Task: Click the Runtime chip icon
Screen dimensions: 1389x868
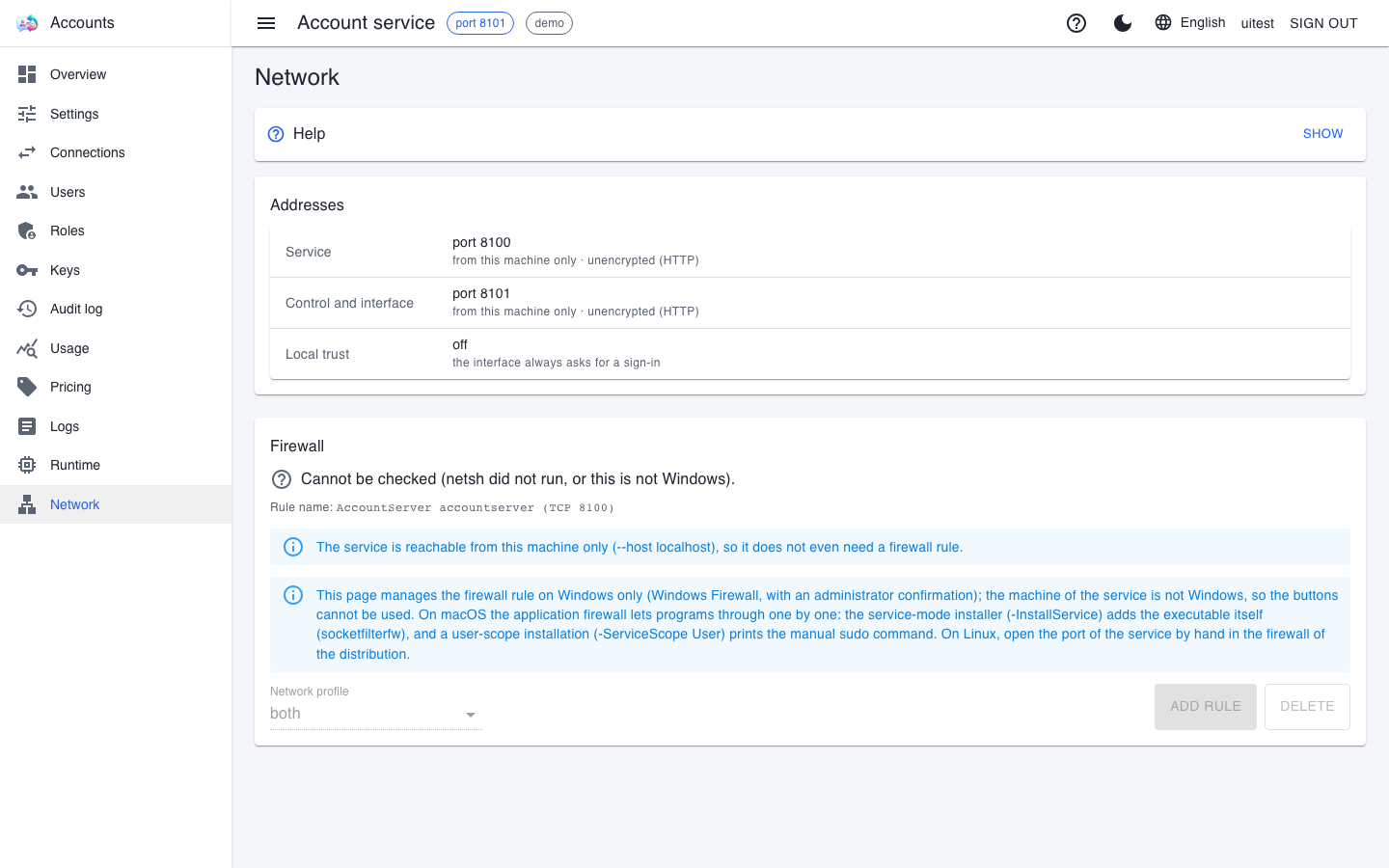Action: pos(27,465)
